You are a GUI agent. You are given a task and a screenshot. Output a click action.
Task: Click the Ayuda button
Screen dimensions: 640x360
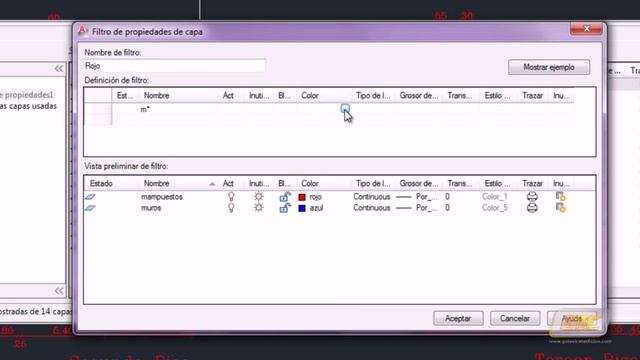pyautogui.click(x=572, y=318)
